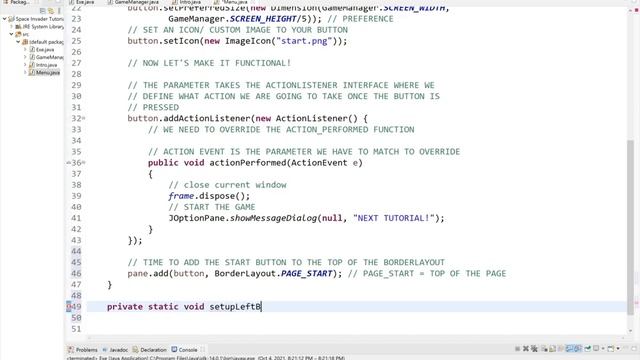Click Terminate icon in Console toolbar
Image resolution: width=640 pixels, height=360 pixels.
(x=518, y=349)
